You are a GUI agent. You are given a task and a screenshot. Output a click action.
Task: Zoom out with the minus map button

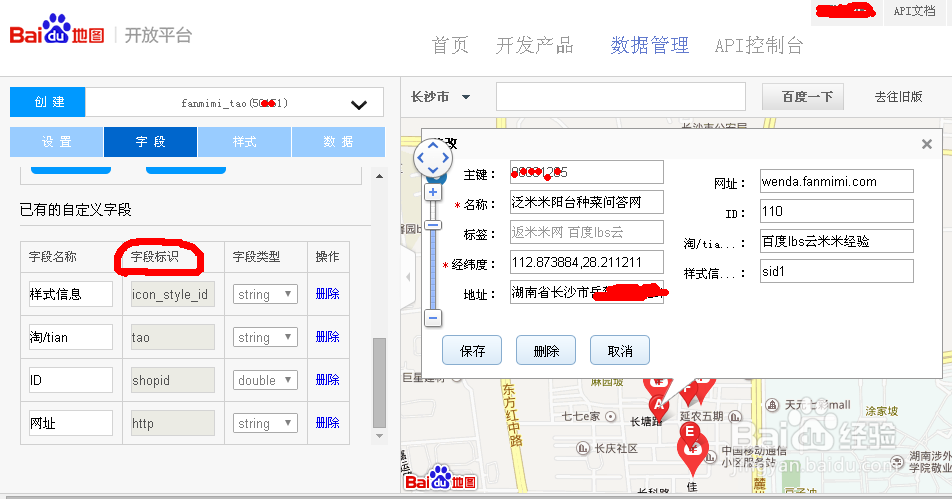[x=432, y=317]
